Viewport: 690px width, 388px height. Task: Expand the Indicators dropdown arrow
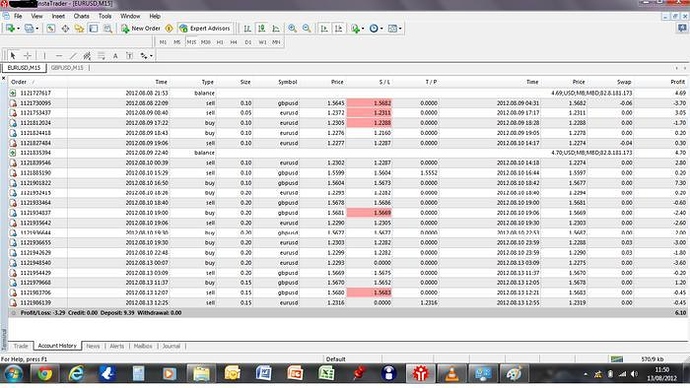[363, 29]
